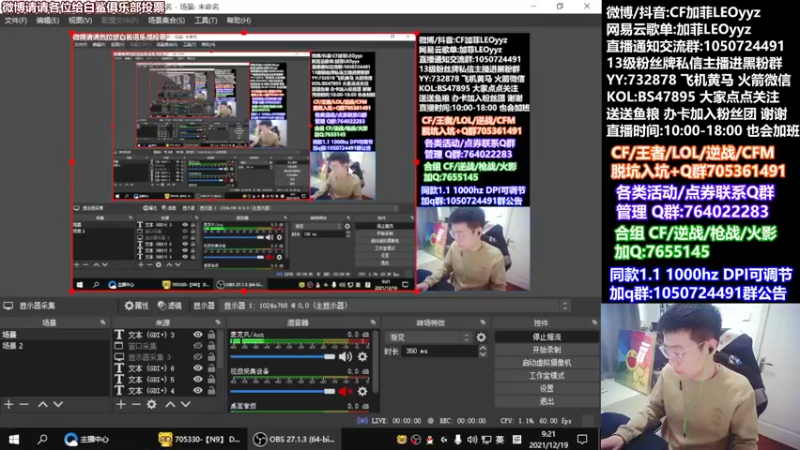The width and height of the screenshot is (800, 450).
Task: Mute the 麦克风/Aux speaker icon
Action: pyautogui.click(x=345, y=357)
